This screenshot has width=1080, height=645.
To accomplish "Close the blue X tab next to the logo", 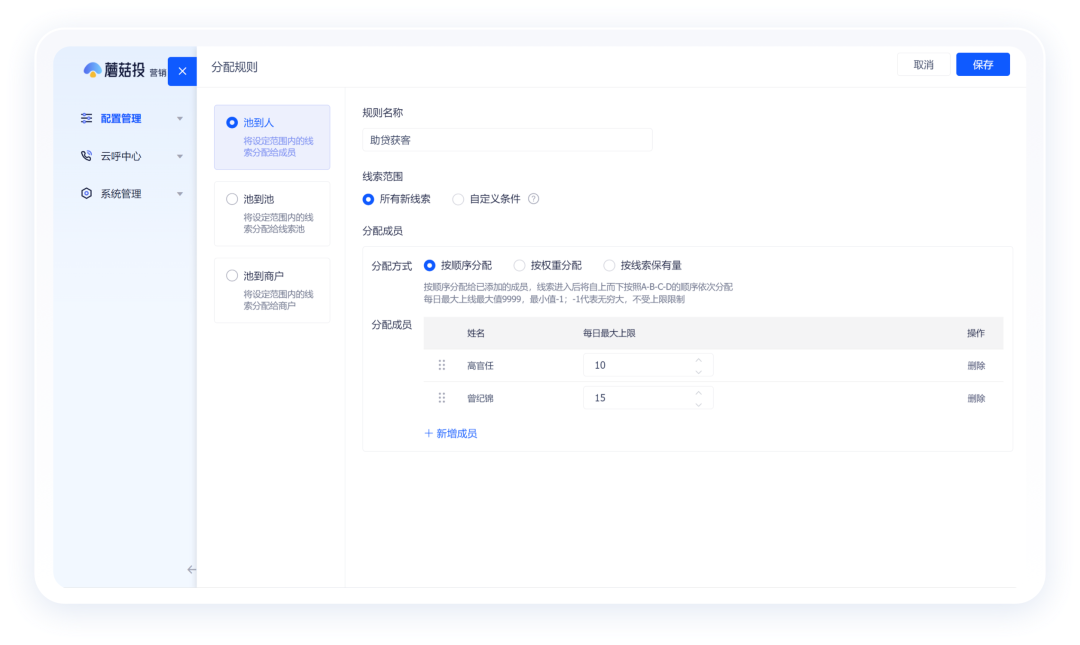I will coord(181,70).
